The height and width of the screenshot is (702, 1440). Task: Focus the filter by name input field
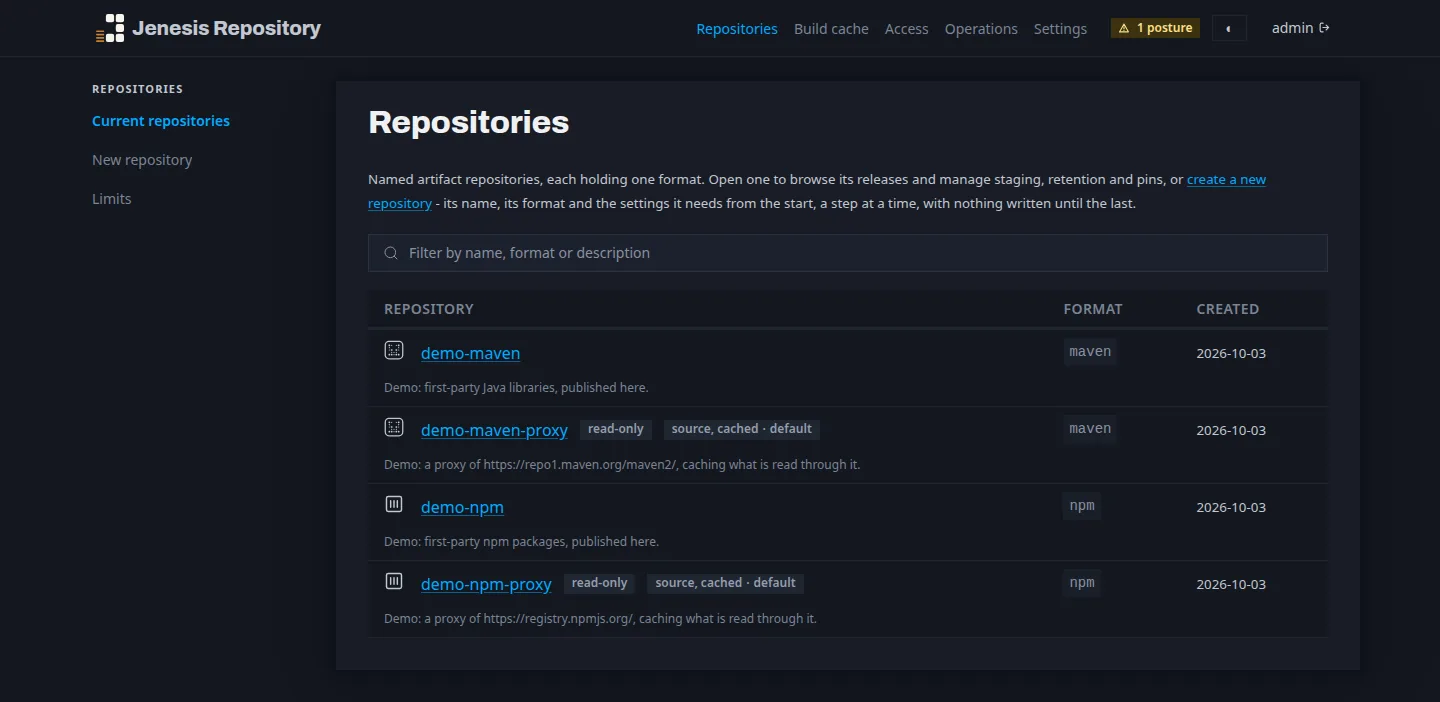(x=848, y=253)
